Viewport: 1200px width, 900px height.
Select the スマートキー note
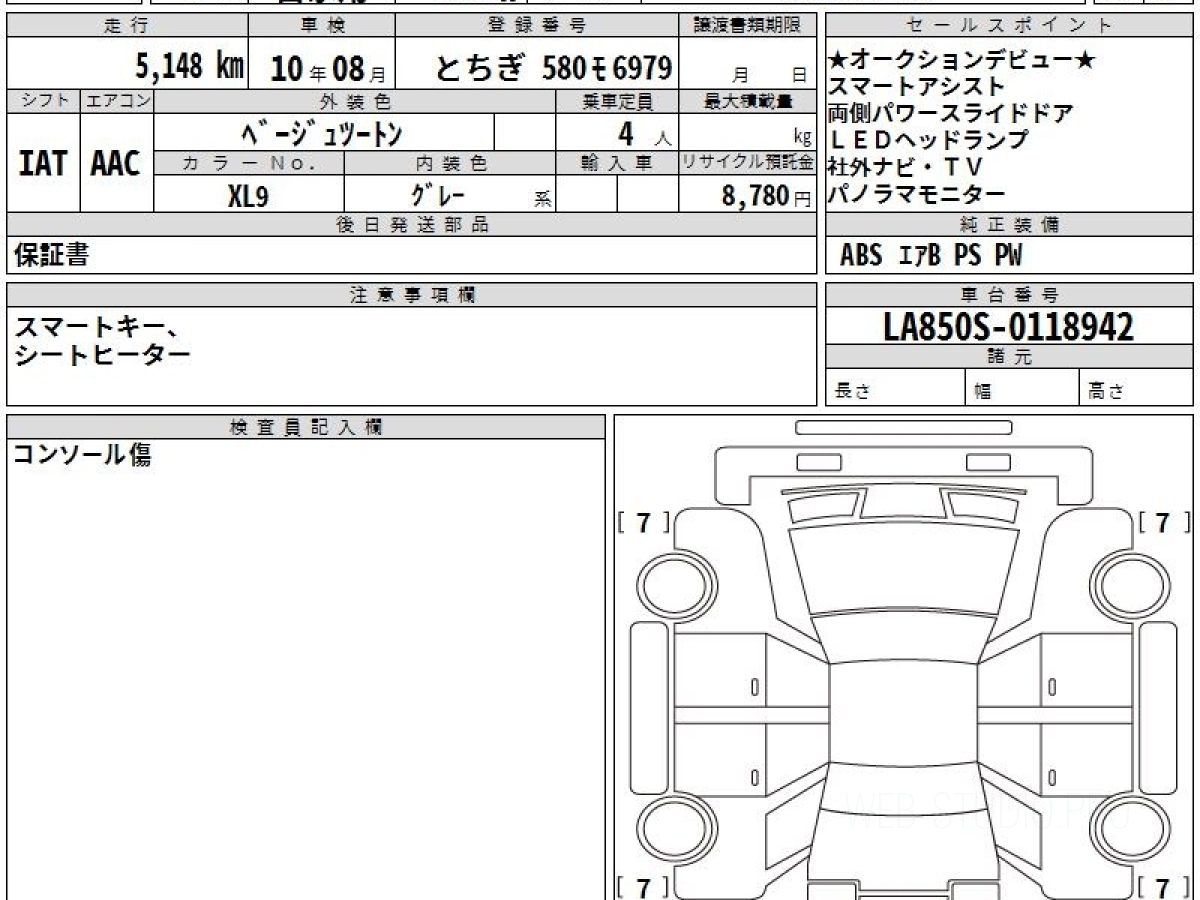click(96, 326)
